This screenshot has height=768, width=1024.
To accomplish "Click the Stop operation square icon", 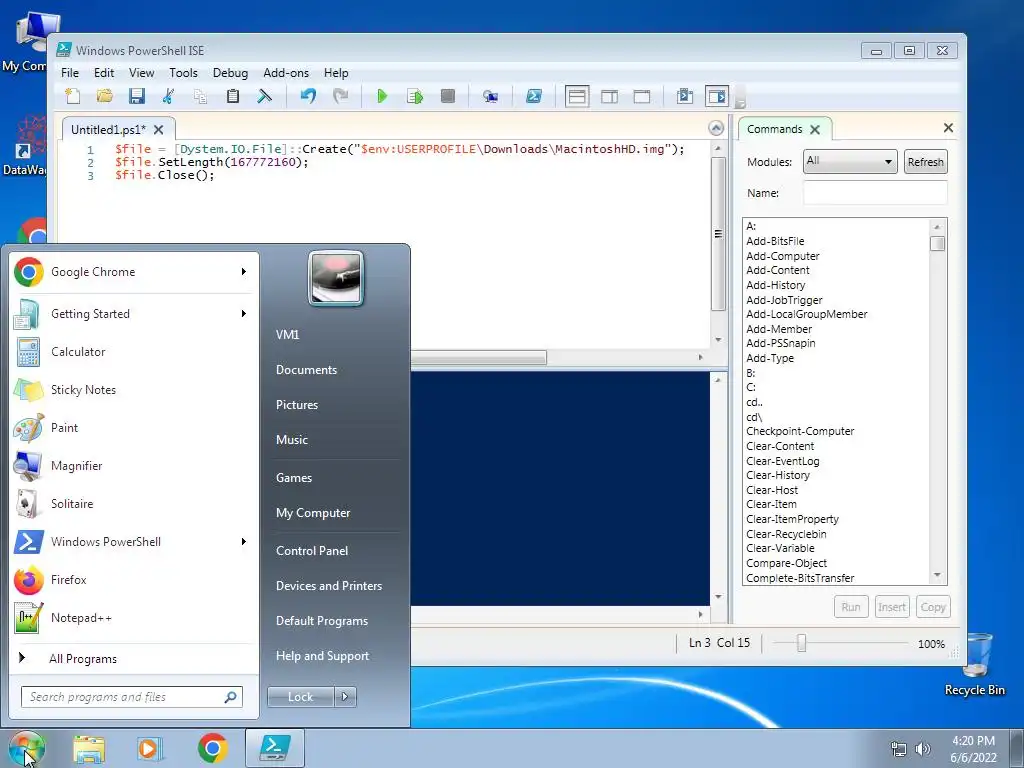I will [x=447, y=97].
